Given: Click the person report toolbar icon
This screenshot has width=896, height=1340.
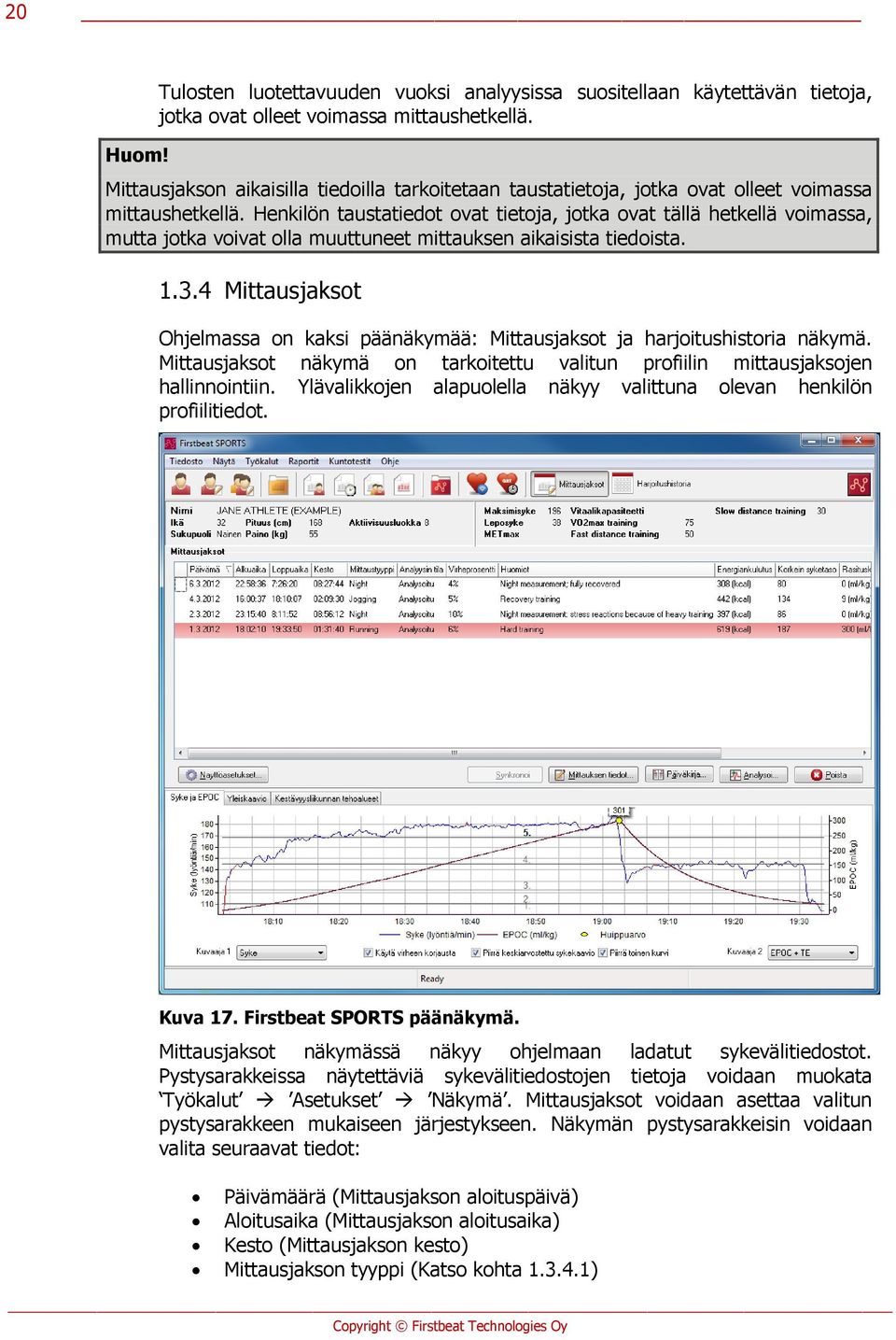Looking at the screenshot, I should click(x=314, y=485).
